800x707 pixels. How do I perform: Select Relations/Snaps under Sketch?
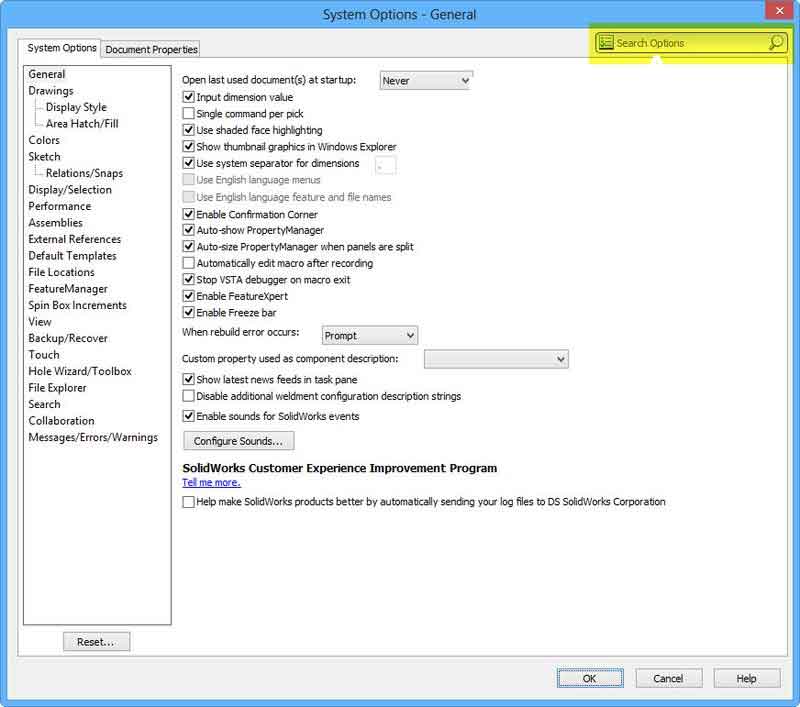tap(85, 173)
